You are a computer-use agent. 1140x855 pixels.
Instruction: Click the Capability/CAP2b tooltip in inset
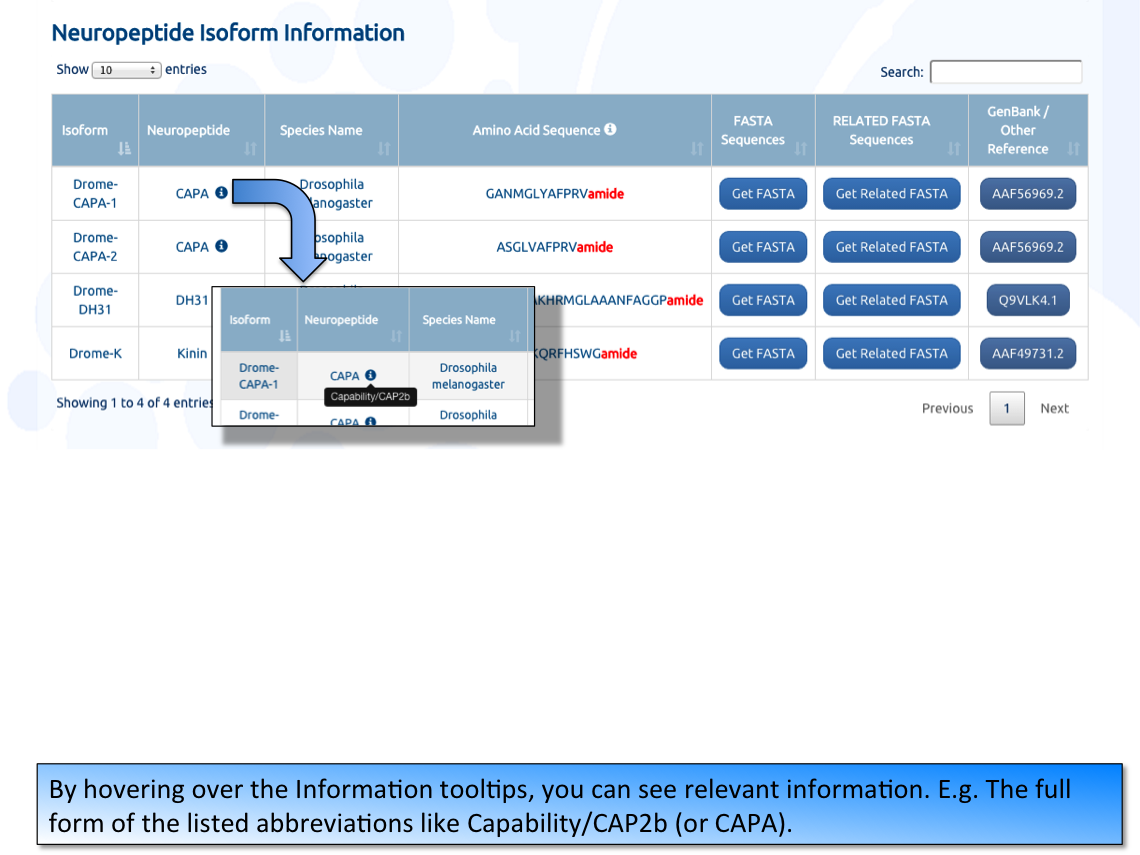370,396
